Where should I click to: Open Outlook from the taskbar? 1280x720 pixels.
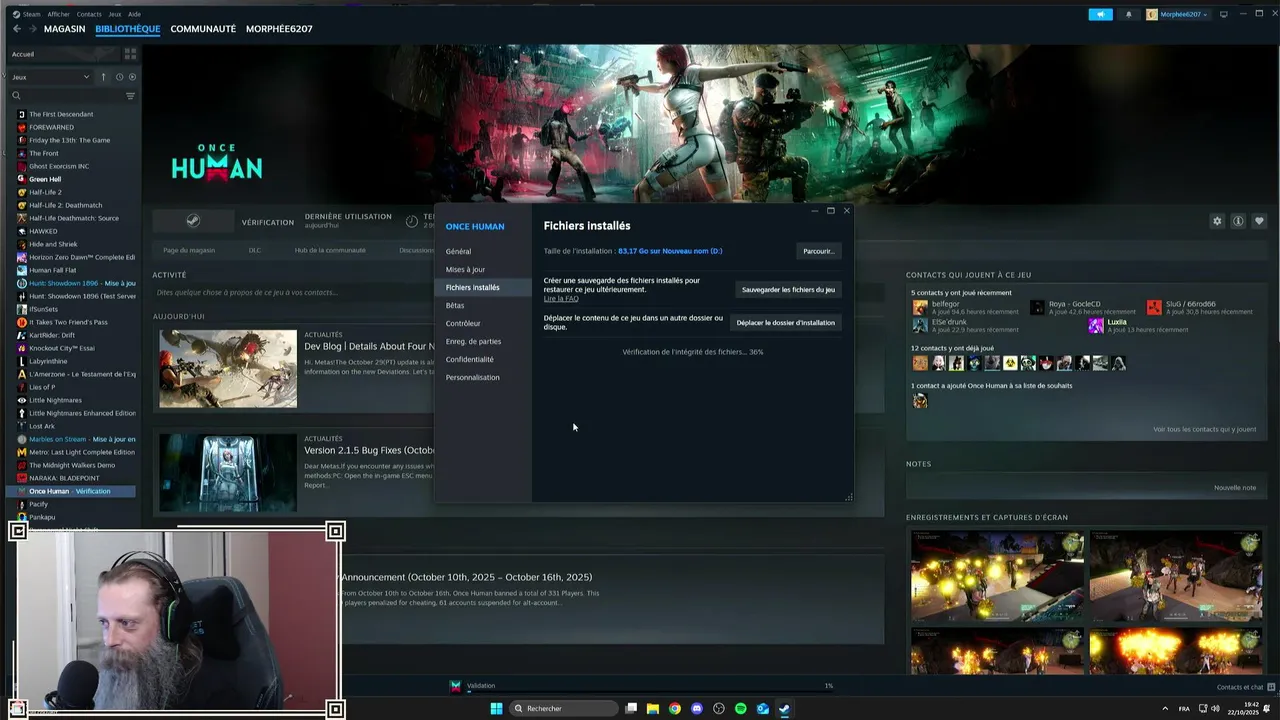[762, 708]
